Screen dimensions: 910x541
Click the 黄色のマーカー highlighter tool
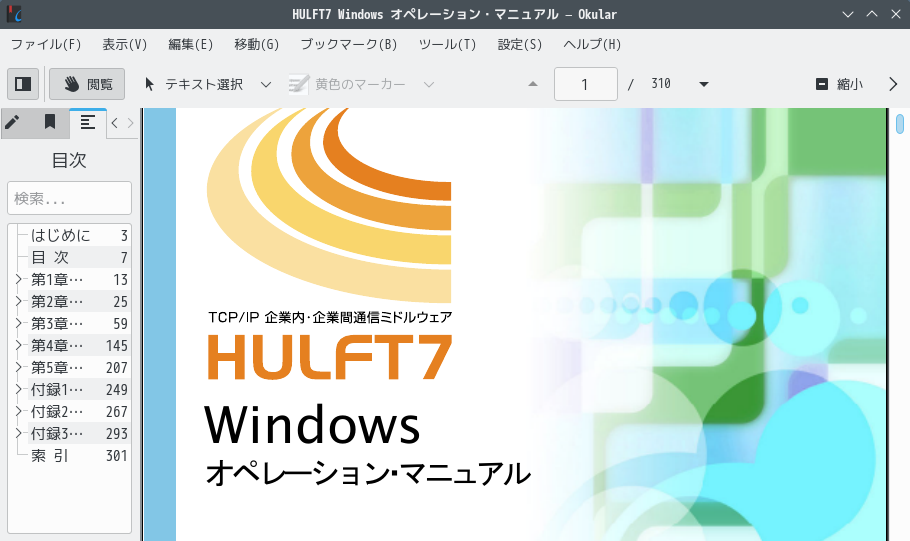(x=347, y=84)
